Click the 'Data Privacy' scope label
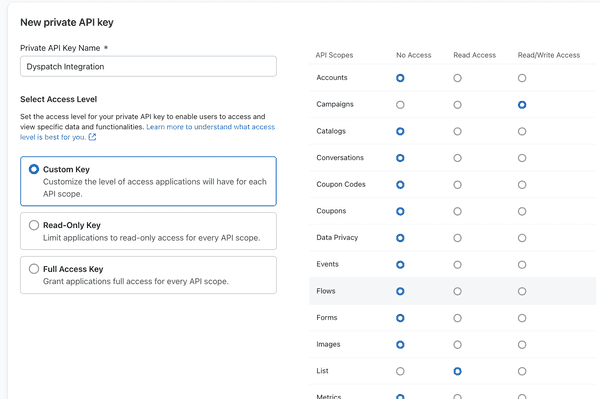 click(337, 238)
